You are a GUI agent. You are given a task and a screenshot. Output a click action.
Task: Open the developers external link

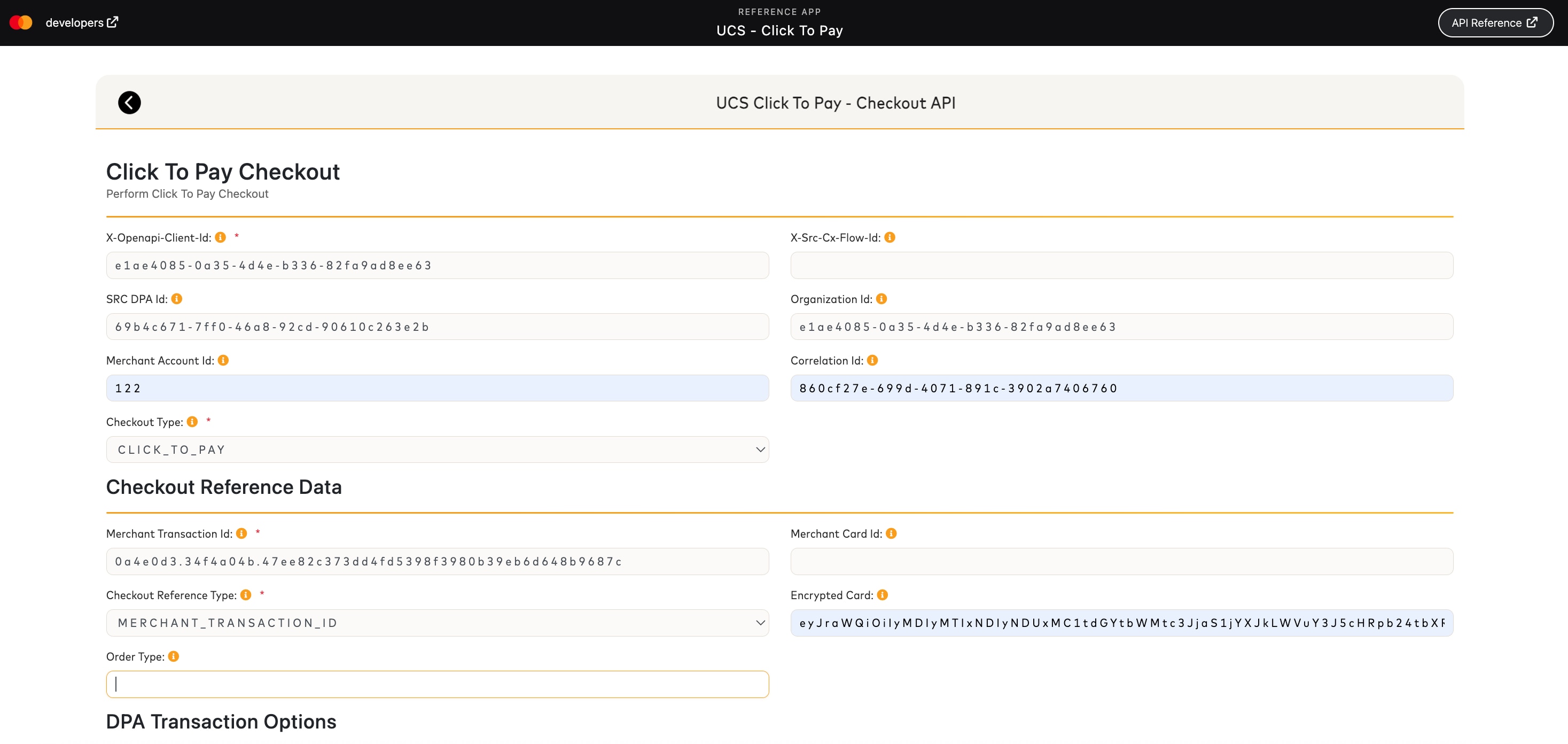[82, 22]
